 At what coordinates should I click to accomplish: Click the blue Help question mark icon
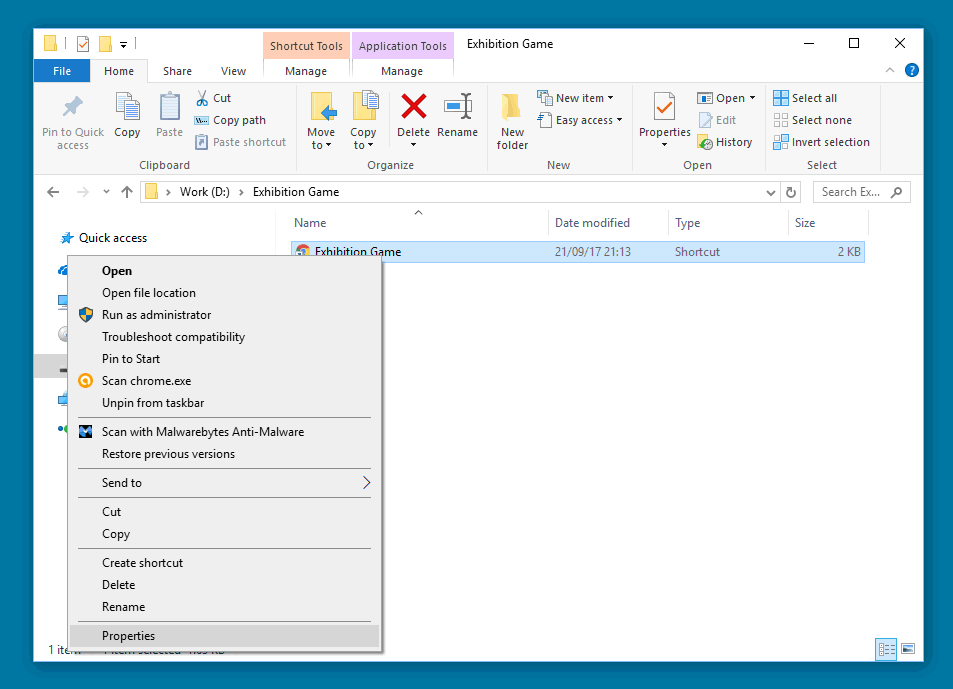(912, 70)
